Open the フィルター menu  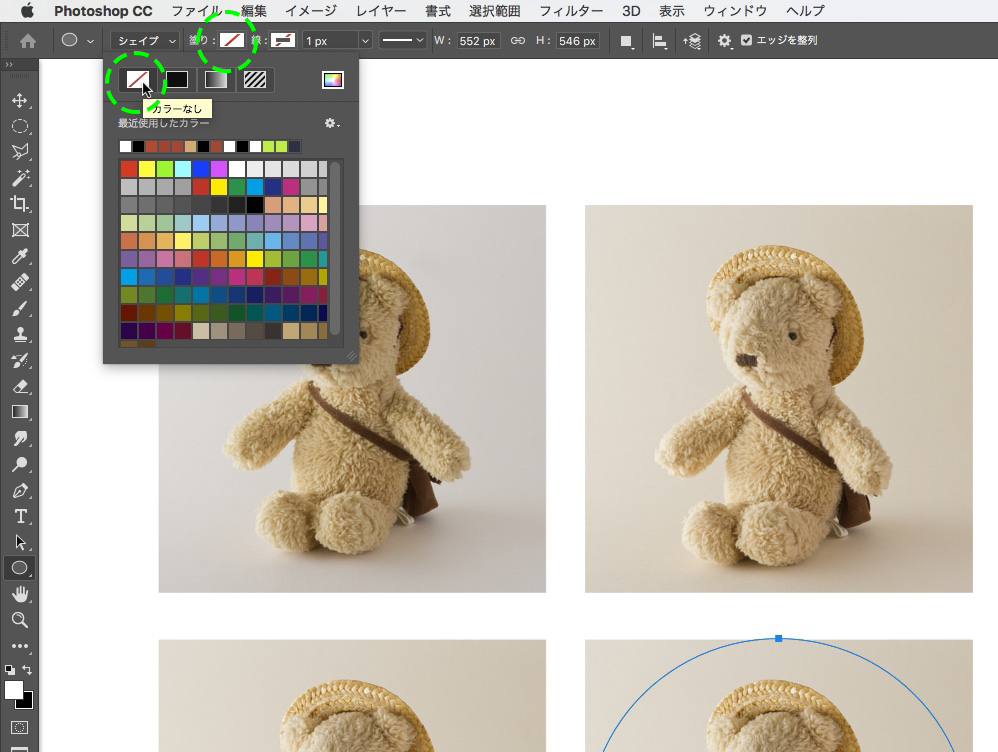click(571, 11)
